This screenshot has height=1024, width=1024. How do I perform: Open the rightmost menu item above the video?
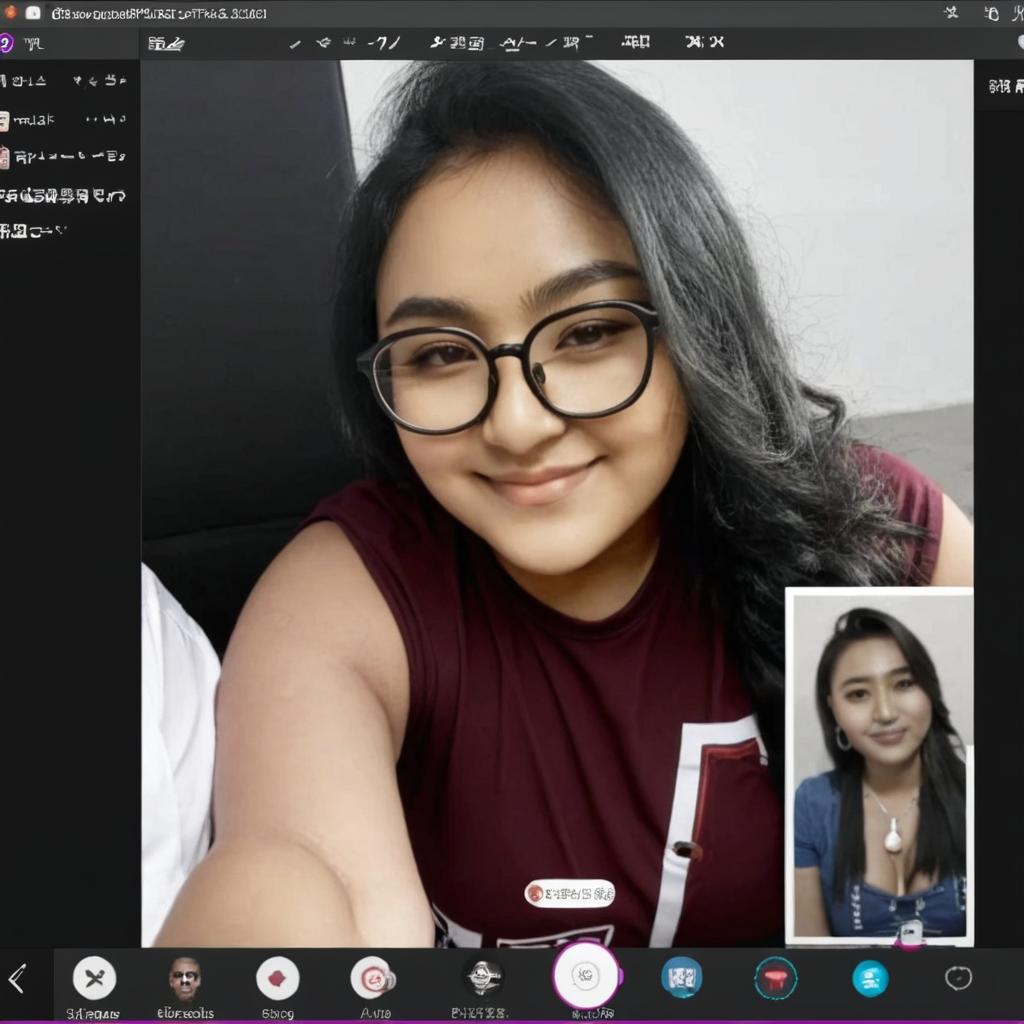tap(704, 42)
